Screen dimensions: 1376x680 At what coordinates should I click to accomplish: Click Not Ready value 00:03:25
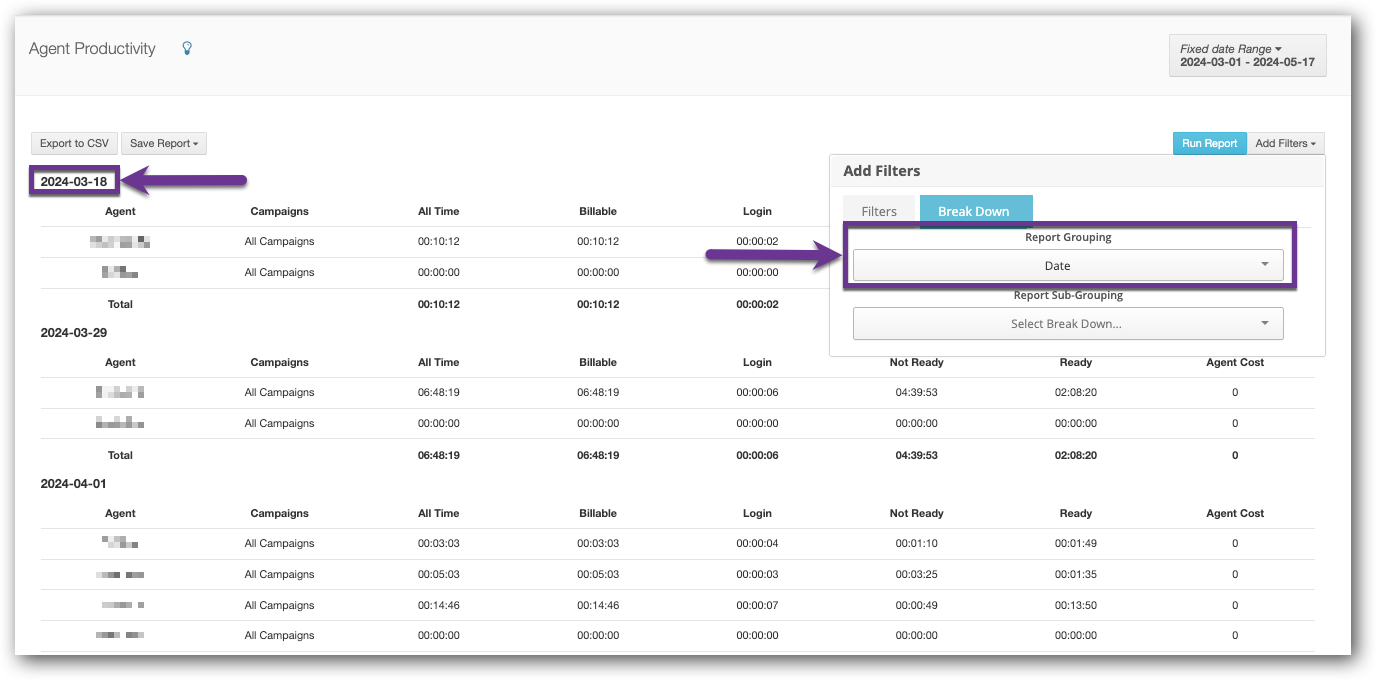(x=916, y=574)
